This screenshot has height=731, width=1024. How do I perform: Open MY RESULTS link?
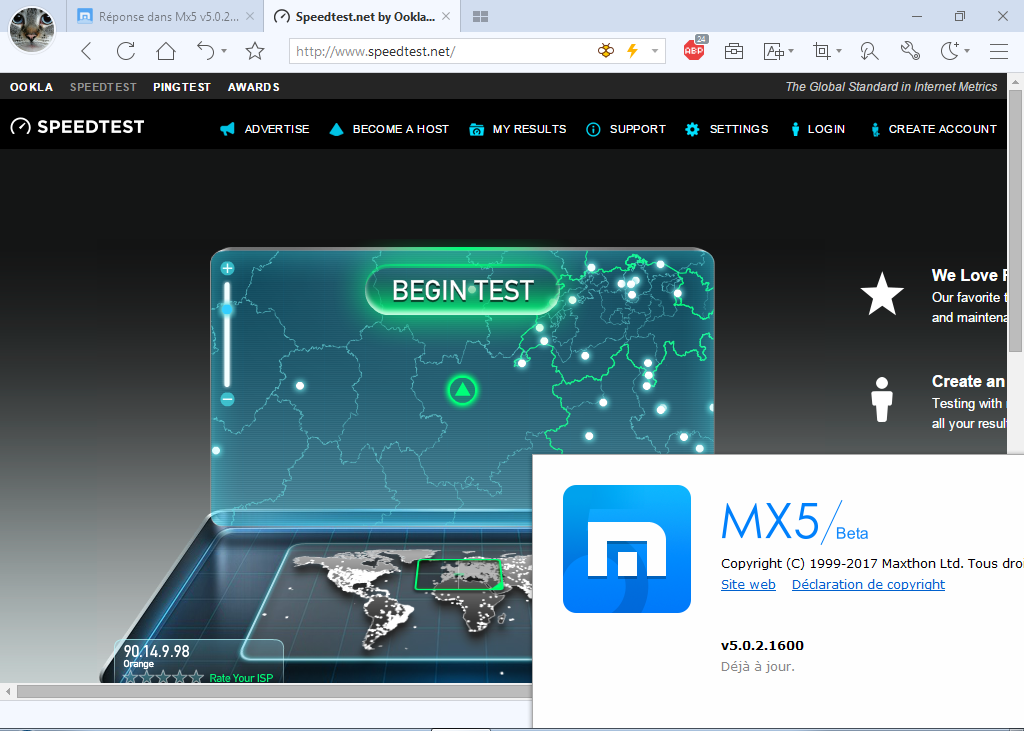[x=518, y=129]
